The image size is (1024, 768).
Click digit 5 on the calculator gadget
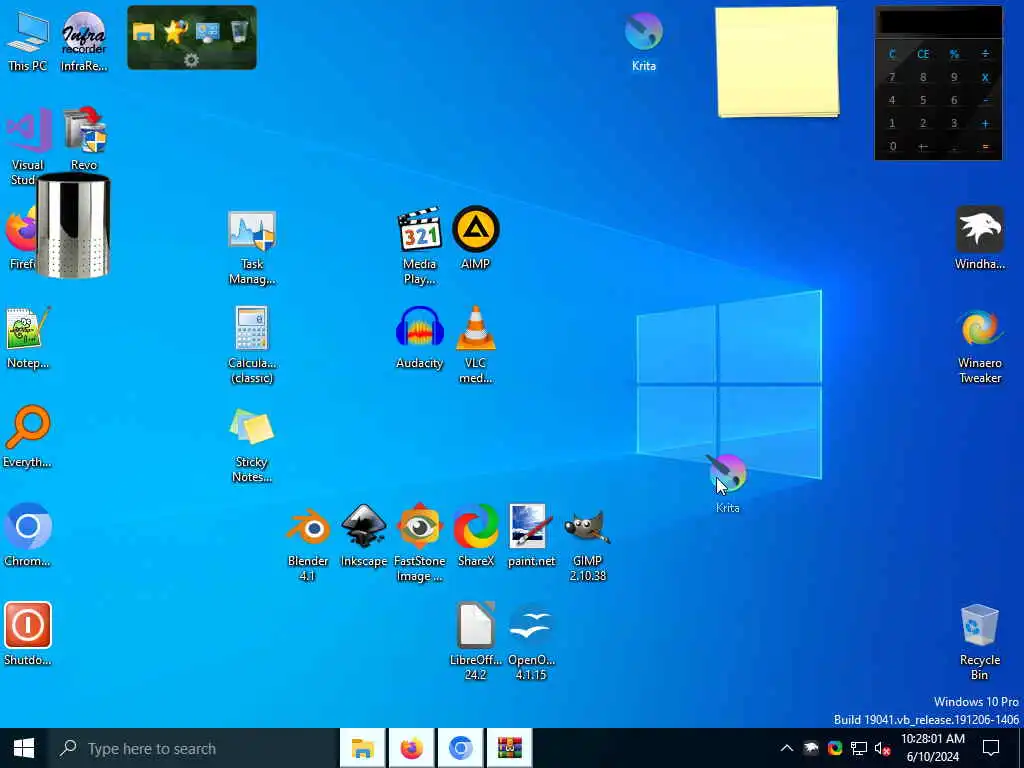(923, 100)
